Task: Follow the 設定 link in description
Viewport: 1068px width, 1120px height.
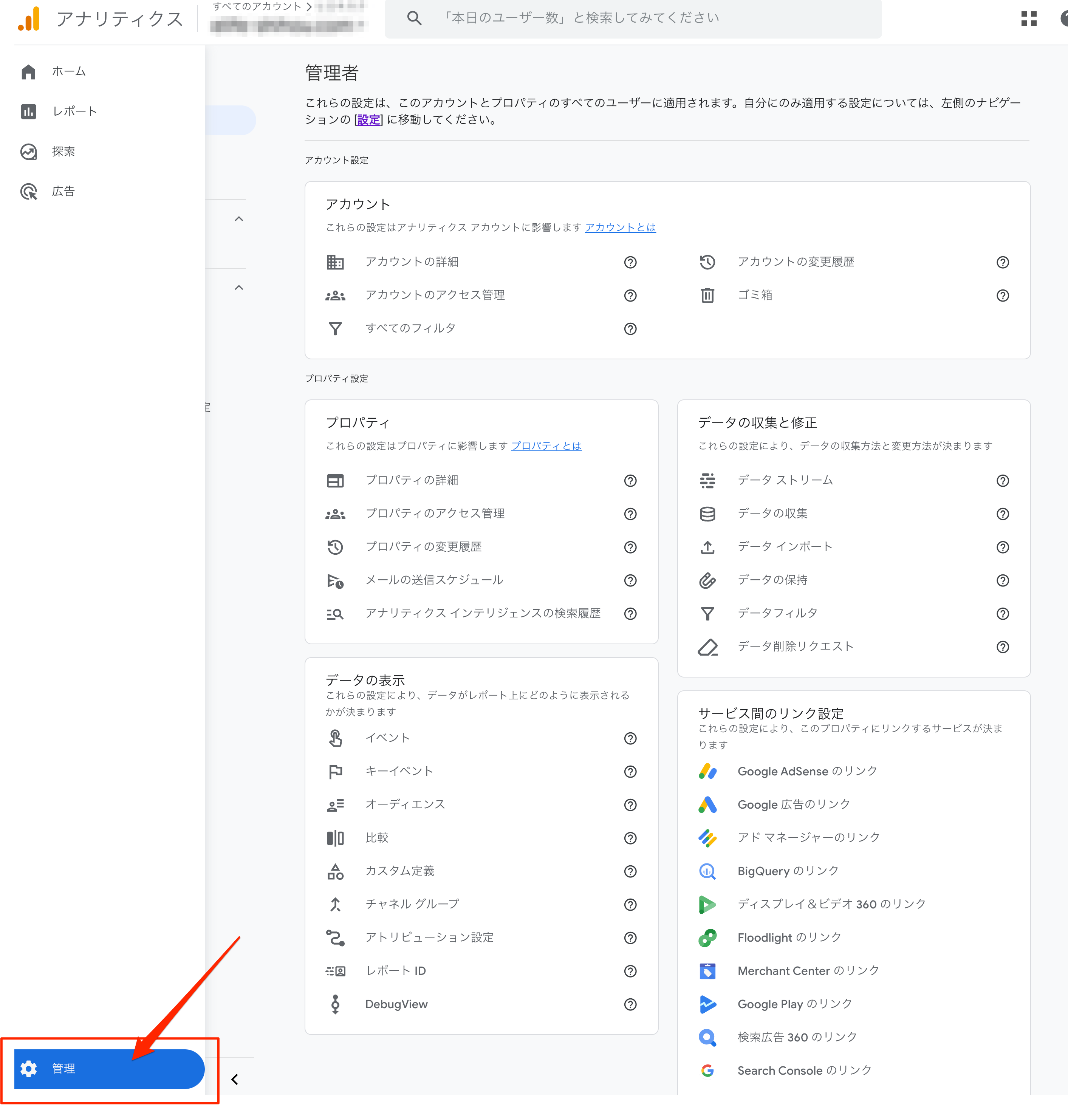Action: 368,119
